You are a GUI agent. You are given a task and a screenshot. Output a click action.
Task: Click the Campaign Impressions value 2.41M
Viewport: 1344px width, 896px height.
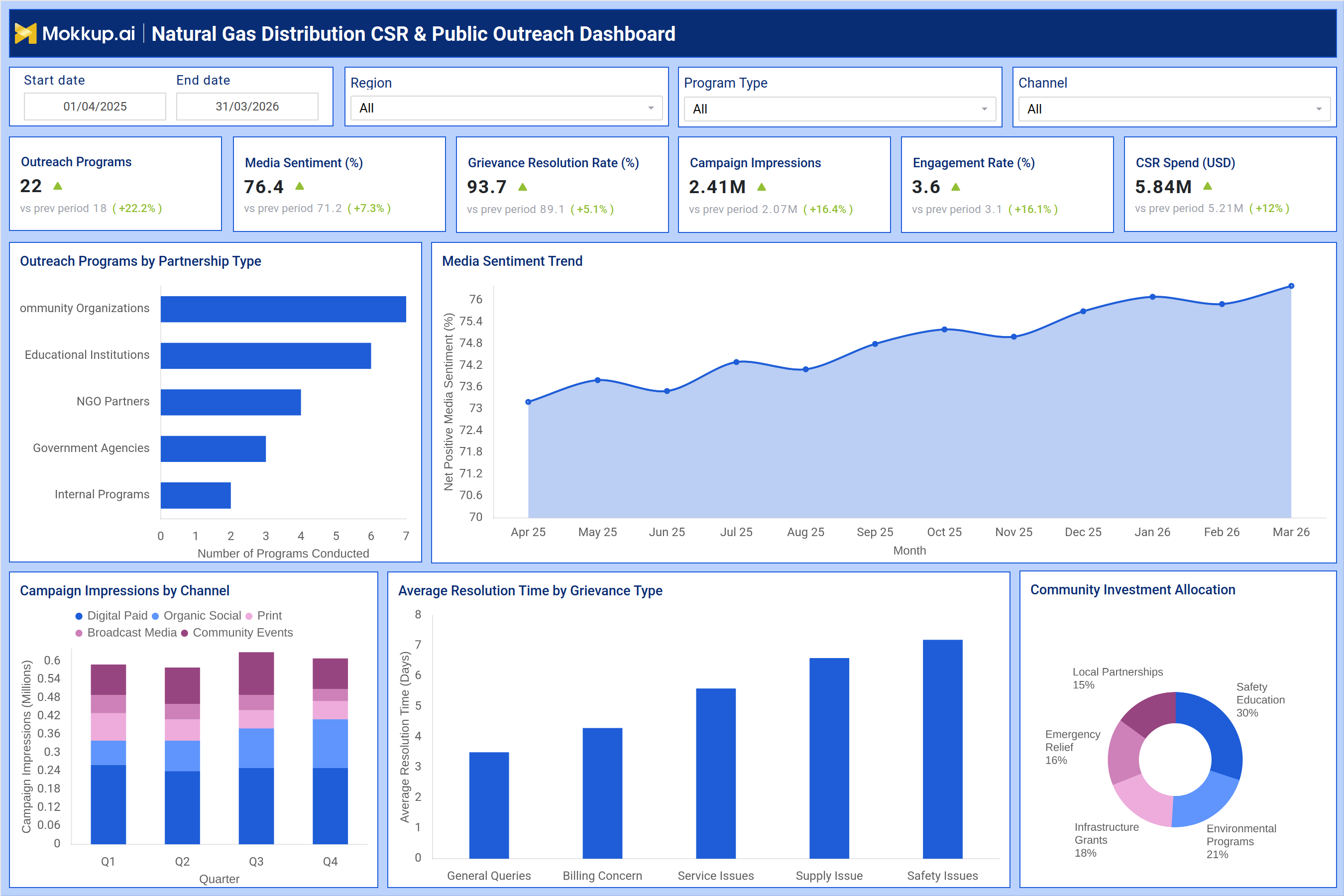[x=717, y=187]
